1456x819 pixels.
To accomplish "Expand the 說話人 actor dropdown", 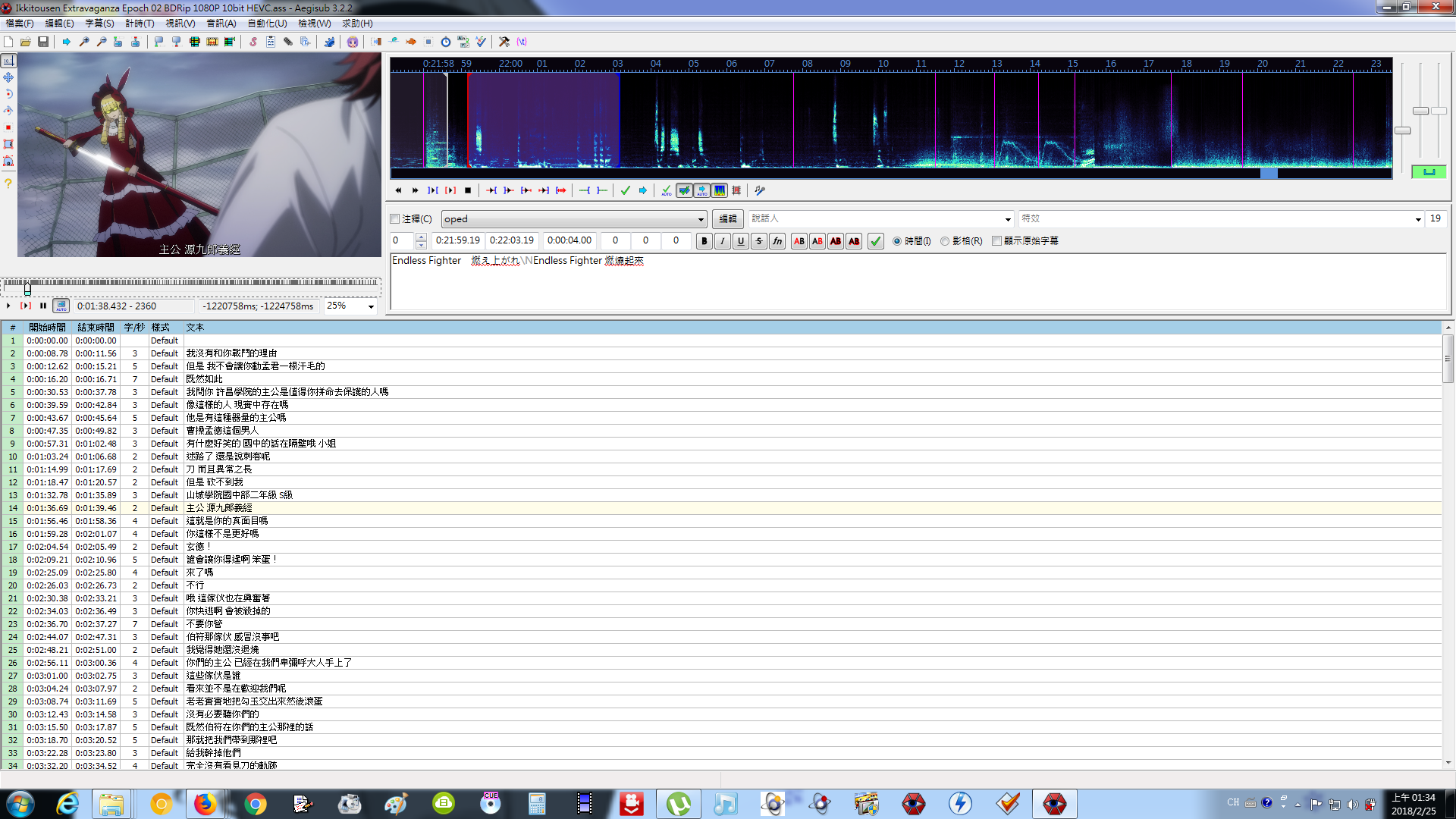I will [x=1007, y=219].
